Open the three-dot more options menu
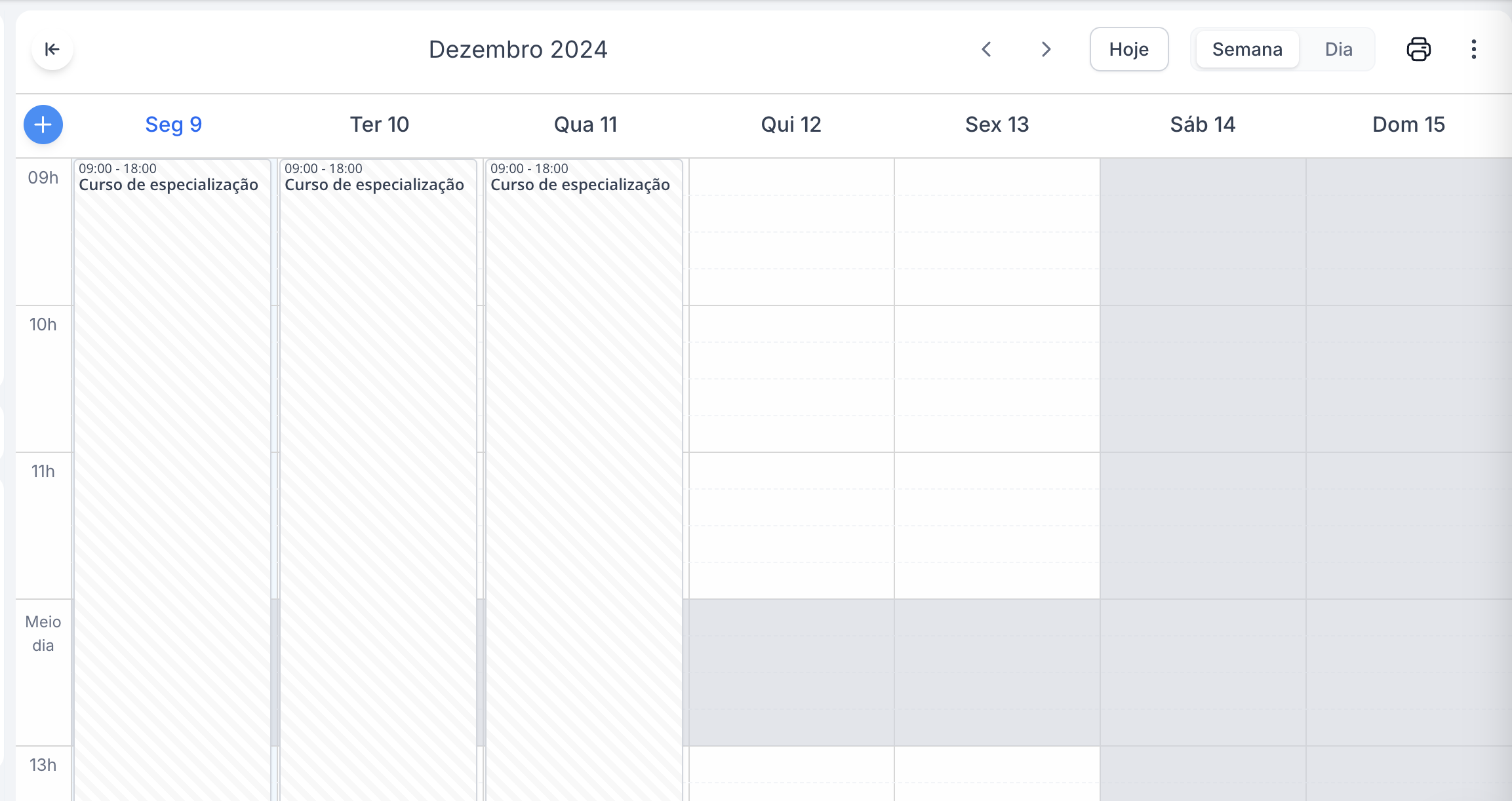Image resolution: width=1512 pixels, height=801 pixels. [x=1474, y=49]
